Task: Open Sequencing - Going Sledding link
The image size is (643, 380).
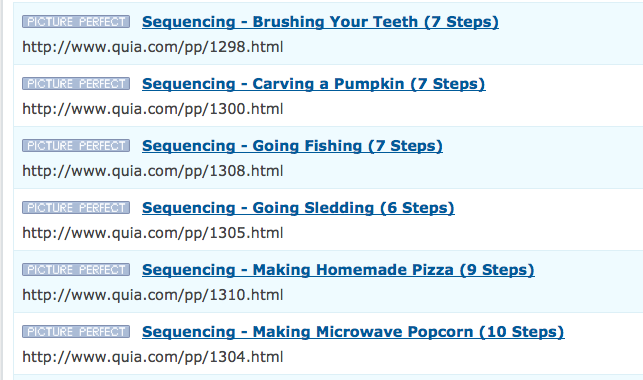Action: (x=298, y=208)
